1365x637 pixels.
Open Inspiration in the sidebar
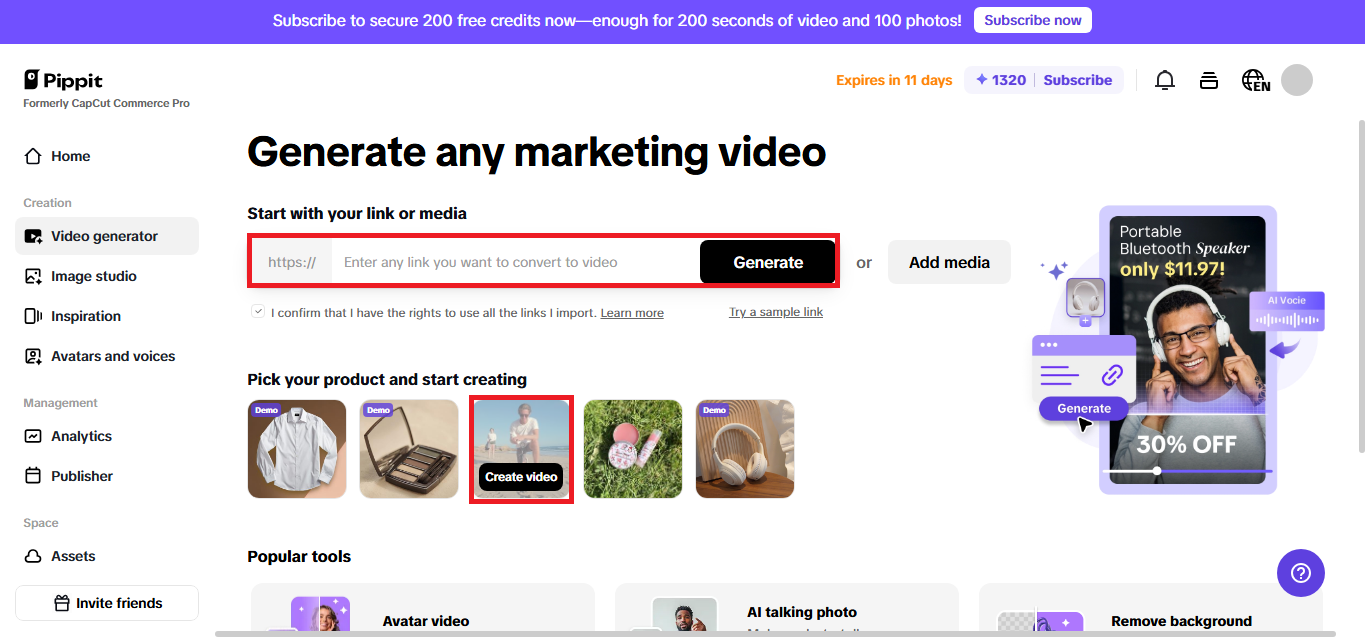[107, 316]
